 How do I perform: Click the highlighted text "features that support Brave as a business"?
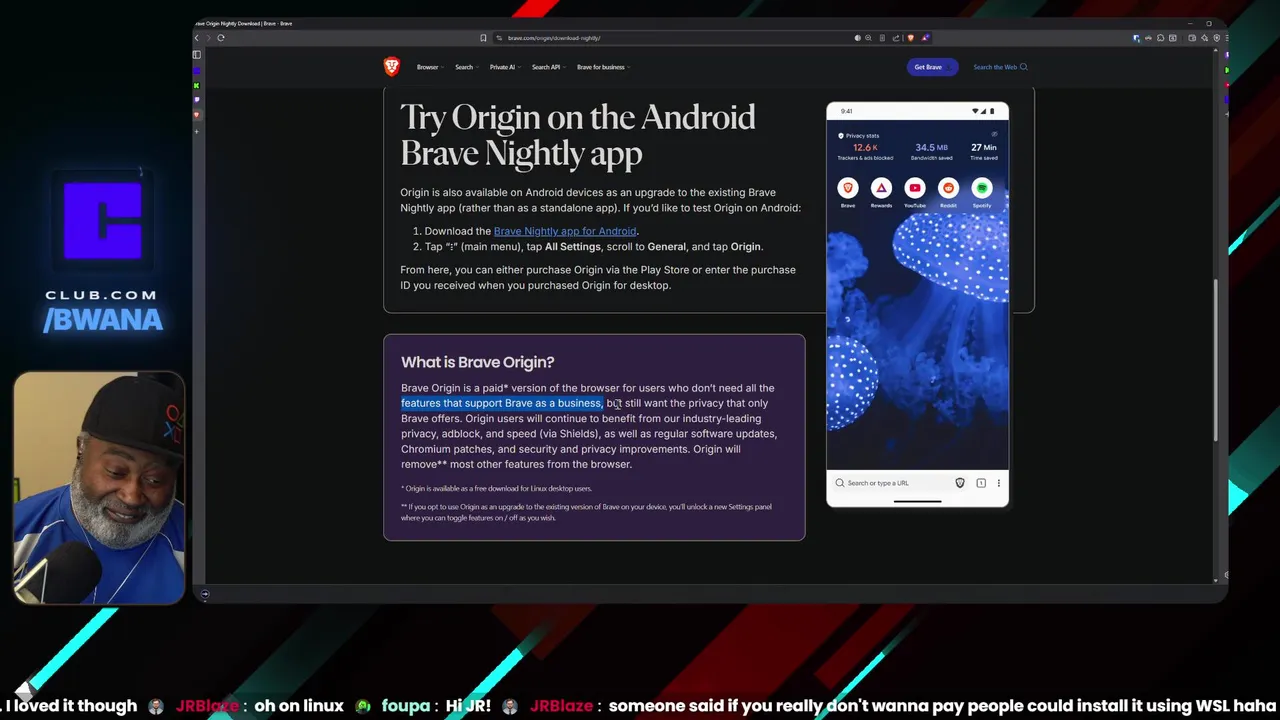(501, 403)
